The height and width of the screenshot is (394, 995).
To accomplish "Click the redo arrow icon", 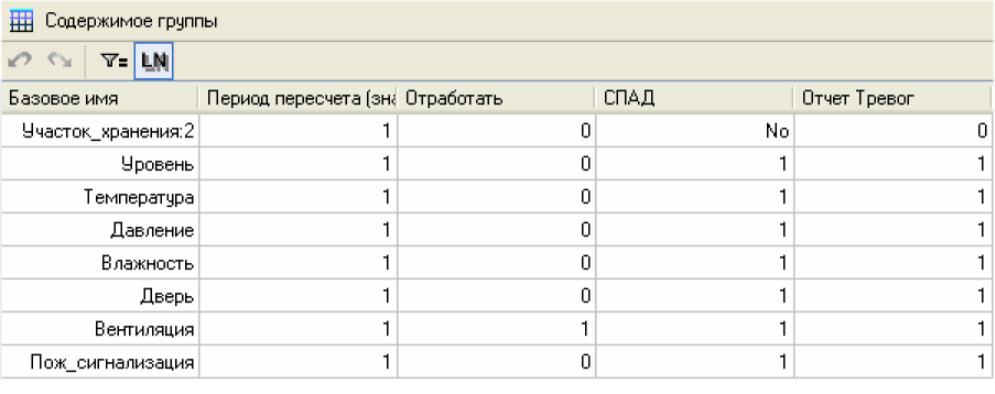I will [60, 61].
